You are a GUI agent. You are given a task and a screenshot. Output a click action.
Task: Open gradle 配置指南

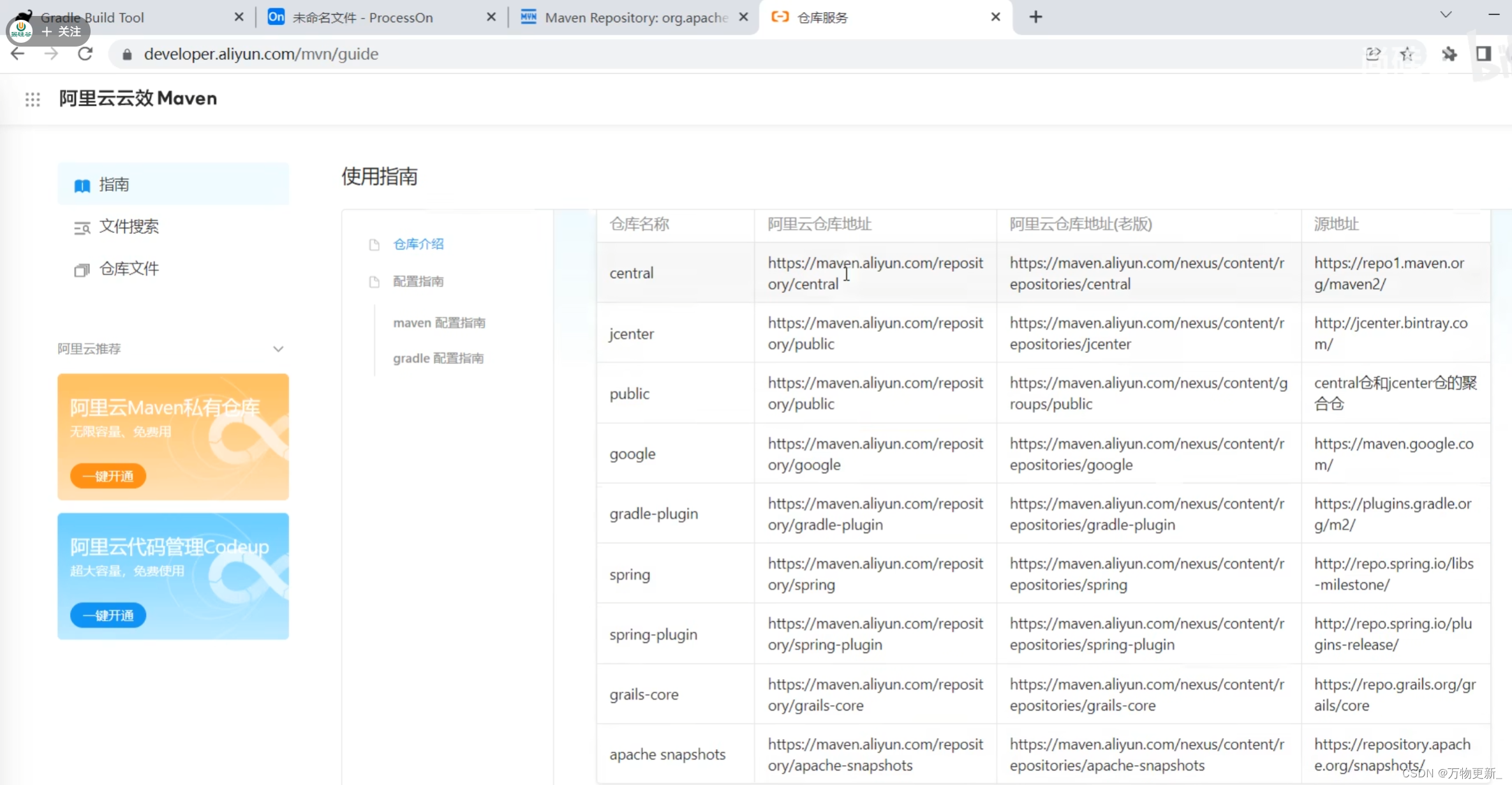[438, 358]
